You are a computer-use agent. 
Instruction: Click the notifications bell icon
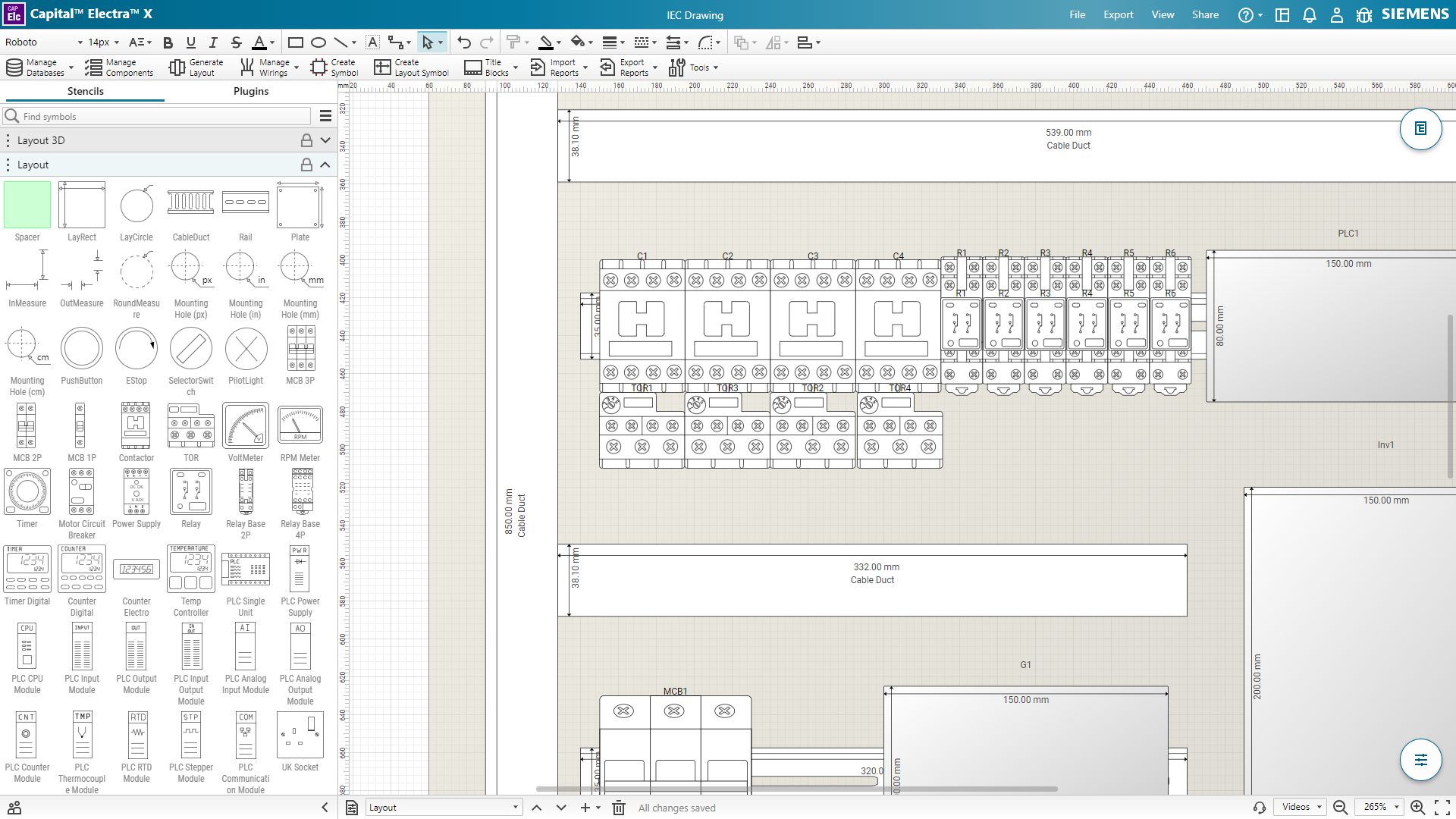tap(1310, 15)
